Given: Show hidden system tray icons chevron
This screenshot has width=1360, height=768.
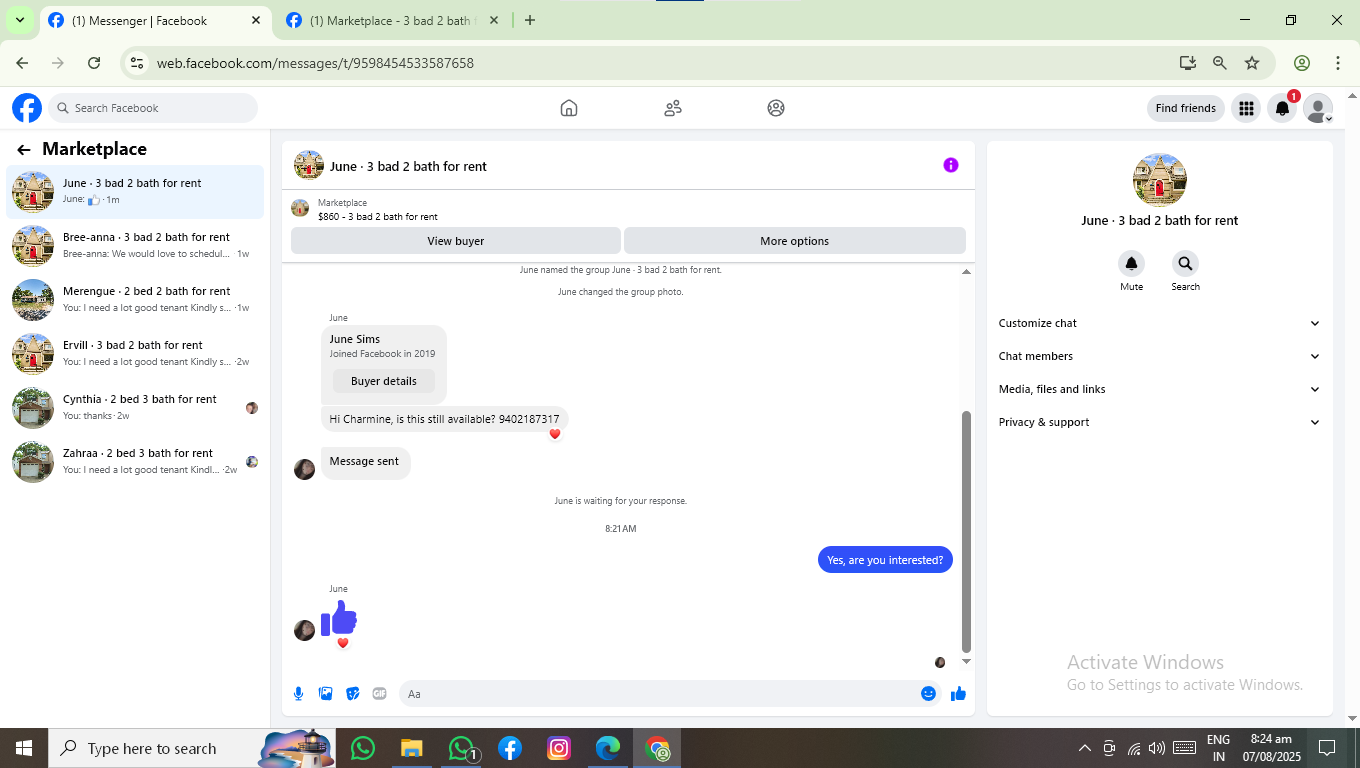Looking at the screenshot, I should tap(1084, 748).
